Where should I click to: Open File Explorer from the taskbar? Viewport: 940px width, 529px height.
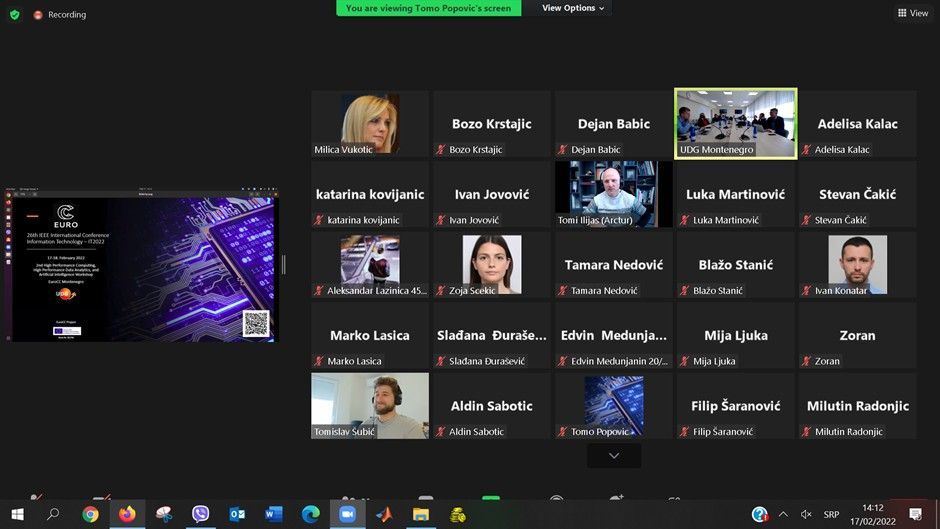point(421,514)
